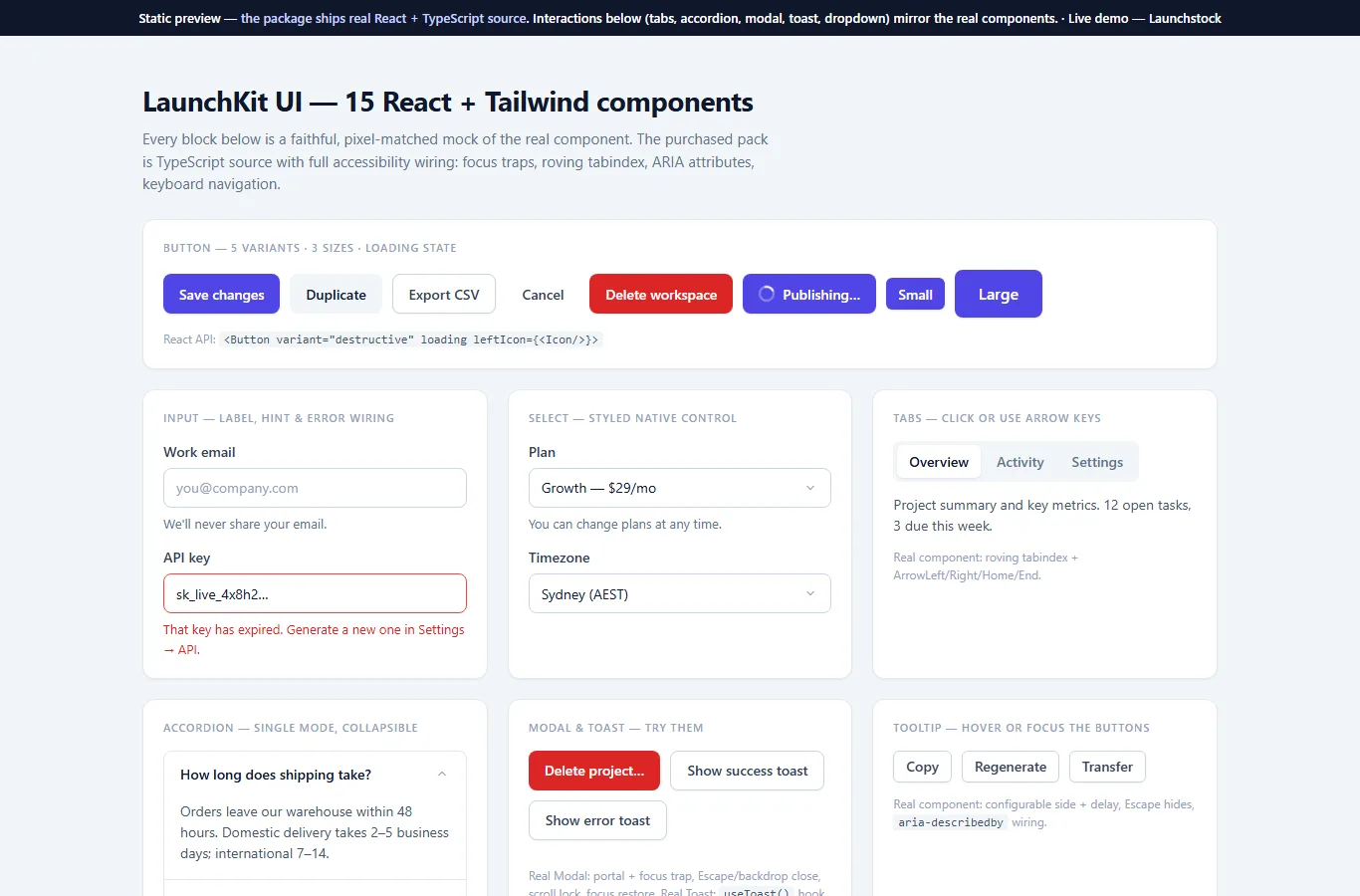1360x896 pixels.
Task: Collapse the 'How long does shipping take?' accordion
Action: pyautogui.click(x=315, y=775)
